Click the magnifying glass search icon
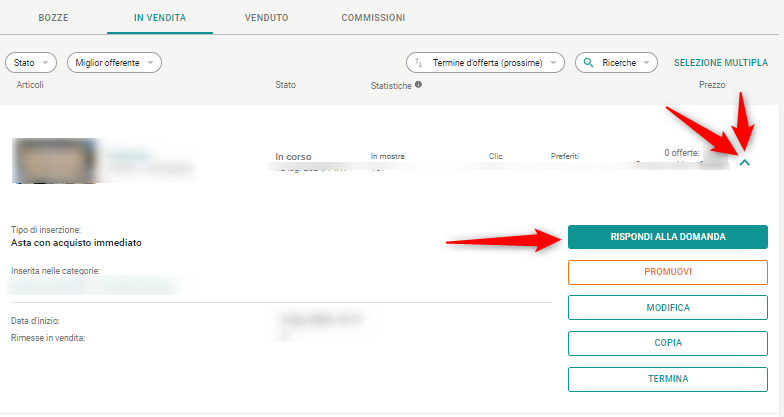 click(x=587, y=62)
